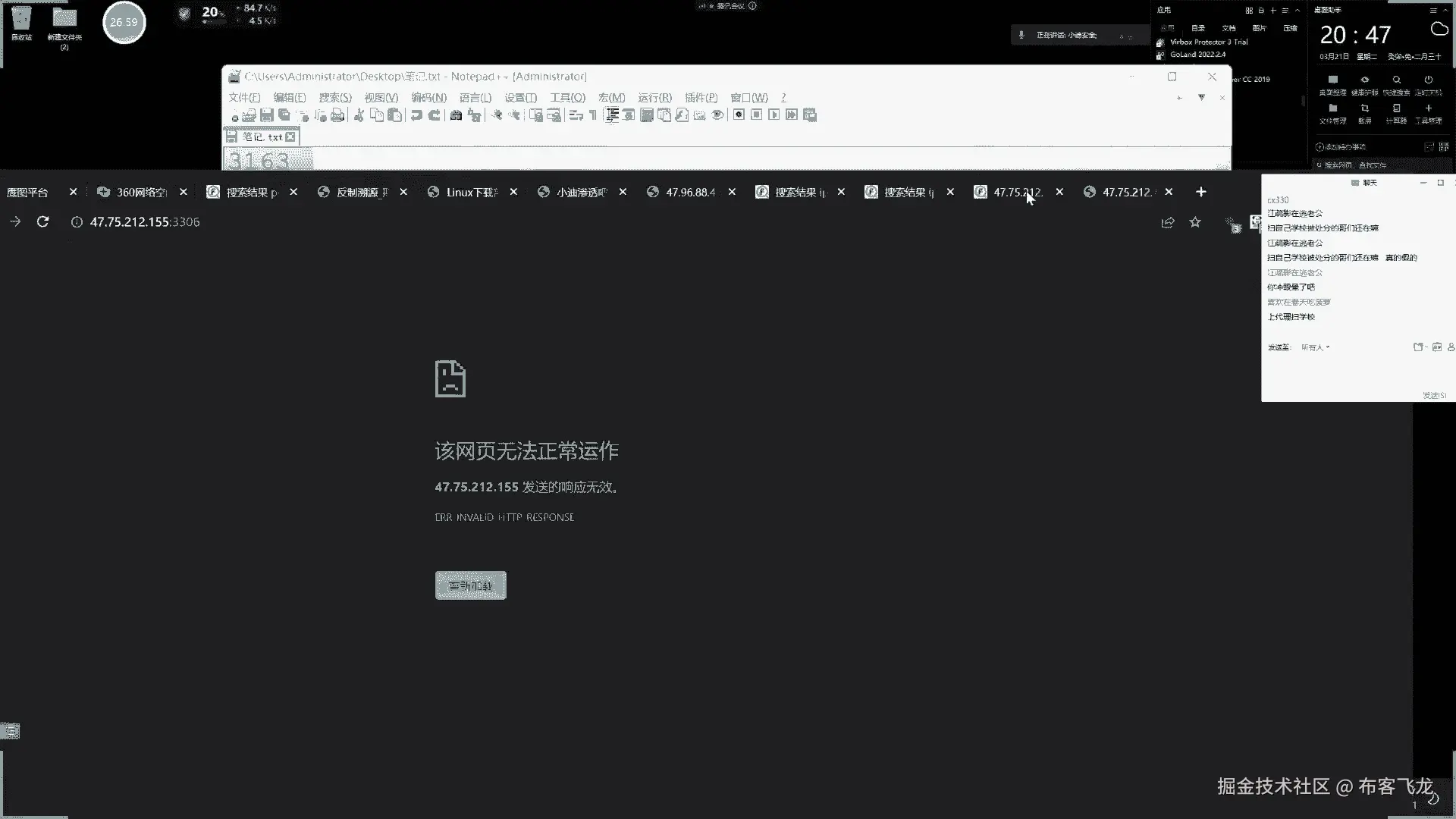Bookmark the page with the star icon

point(1195,222)
